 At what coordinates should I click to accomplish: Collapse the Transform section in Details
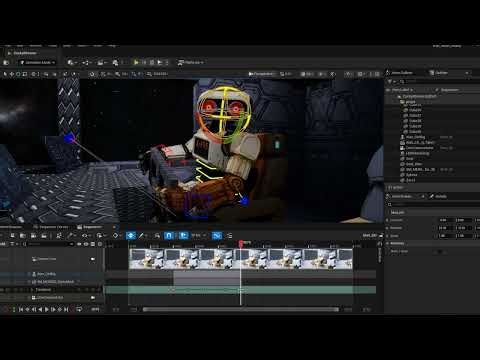point(388,212)
